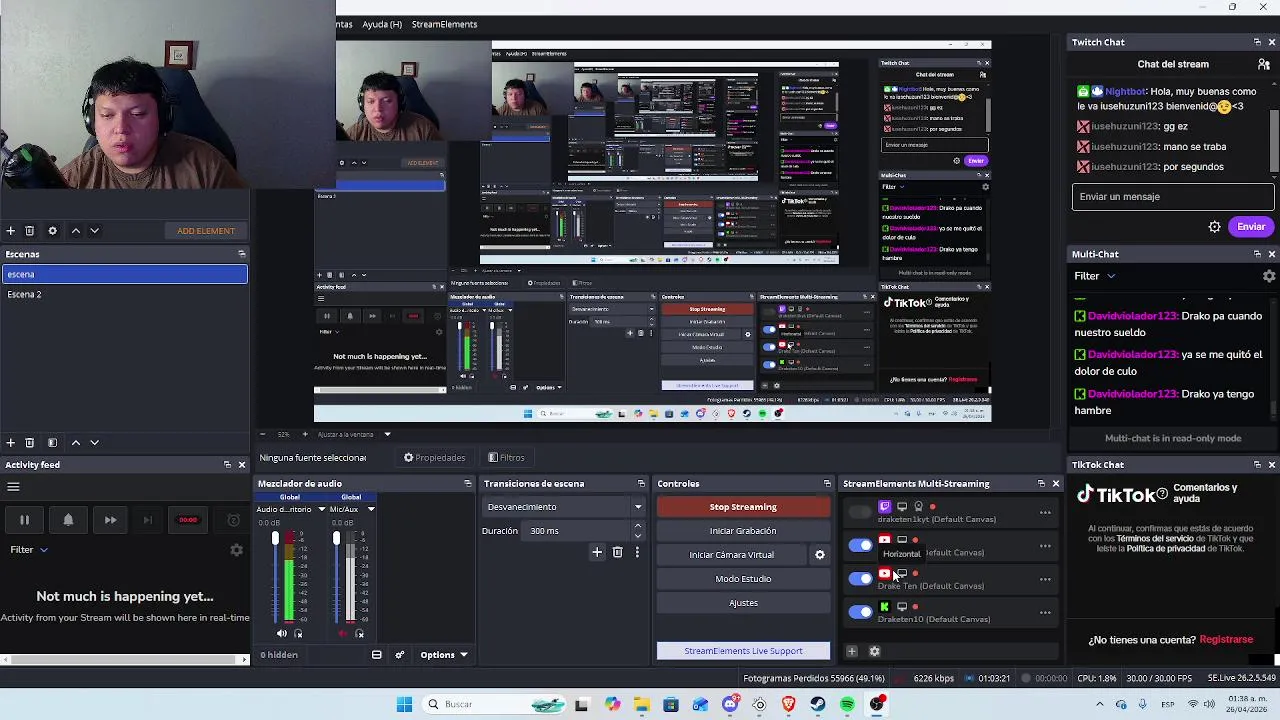
Task: Open the Desvanecimiento transition dropdown
Action: pos(565,507)
